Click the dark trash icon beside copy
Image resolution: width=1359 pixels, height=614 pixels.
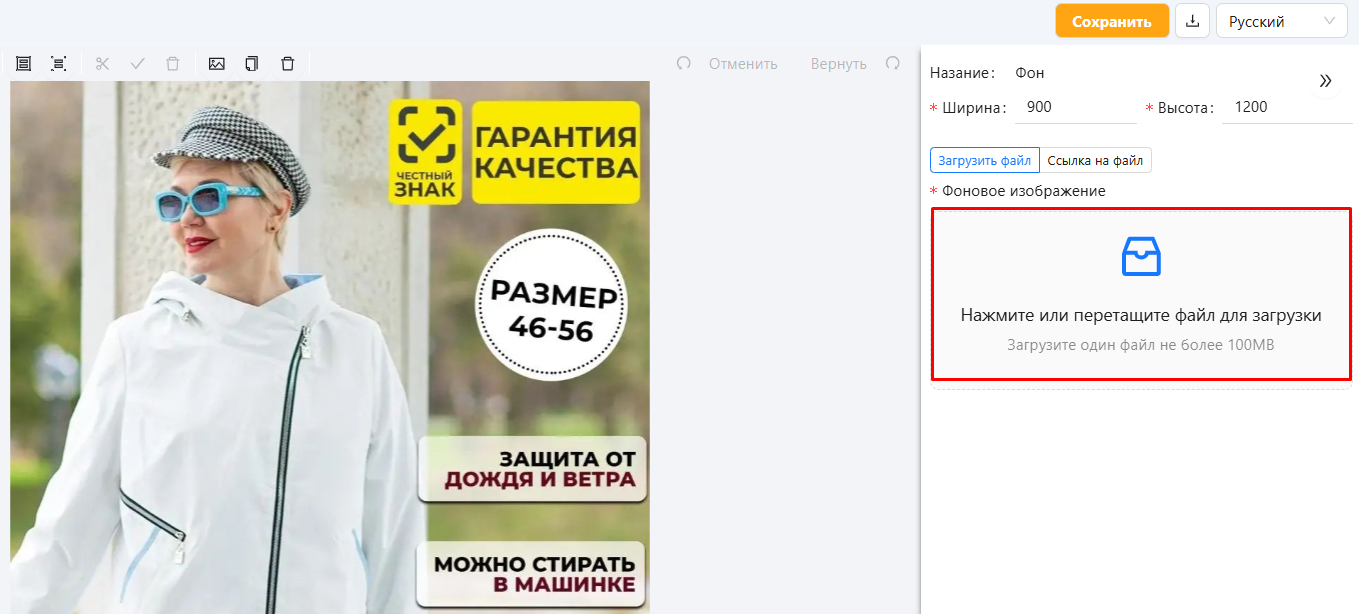[288, 64]
